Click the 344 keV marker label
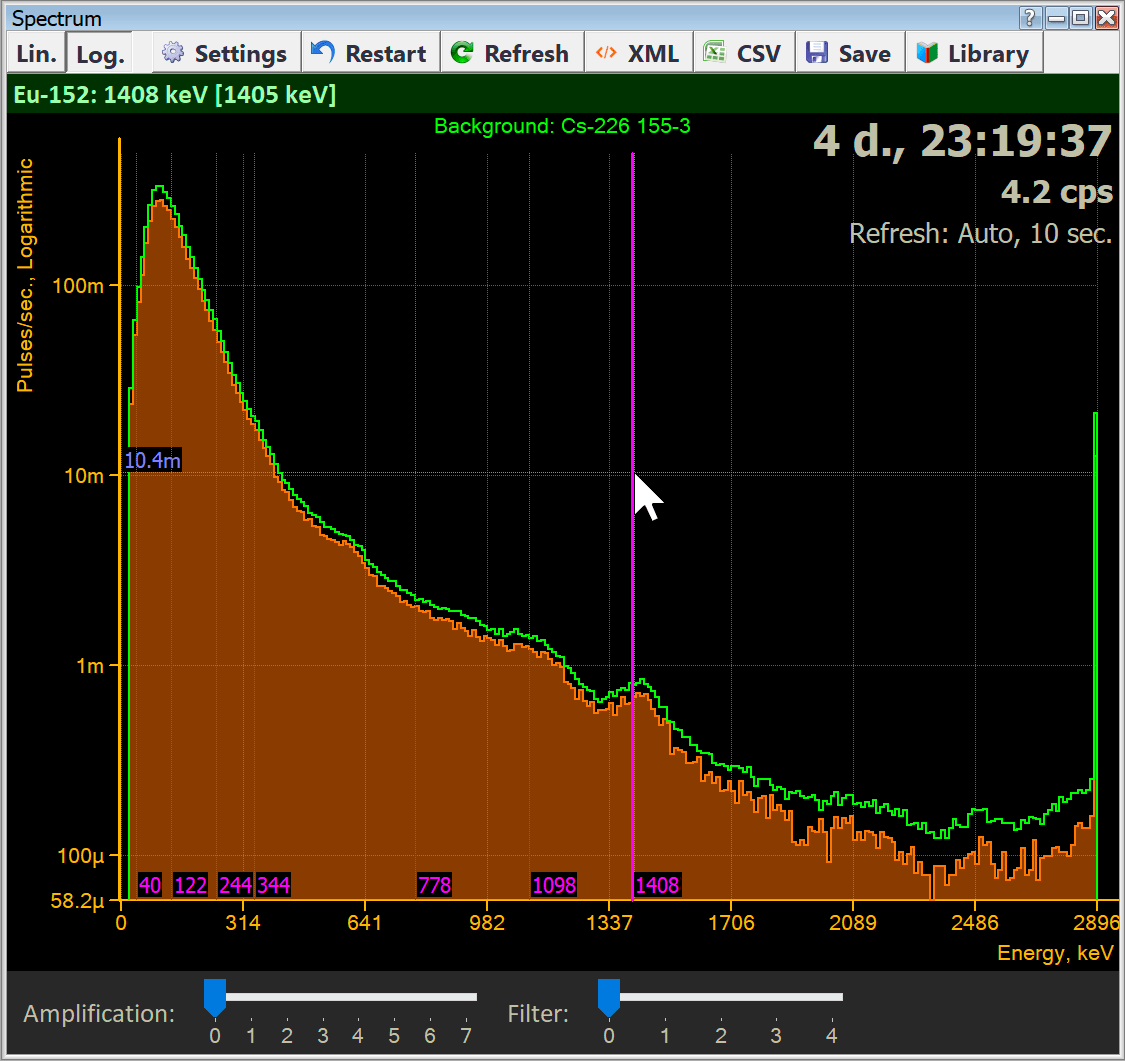 (x=273, y=885)
